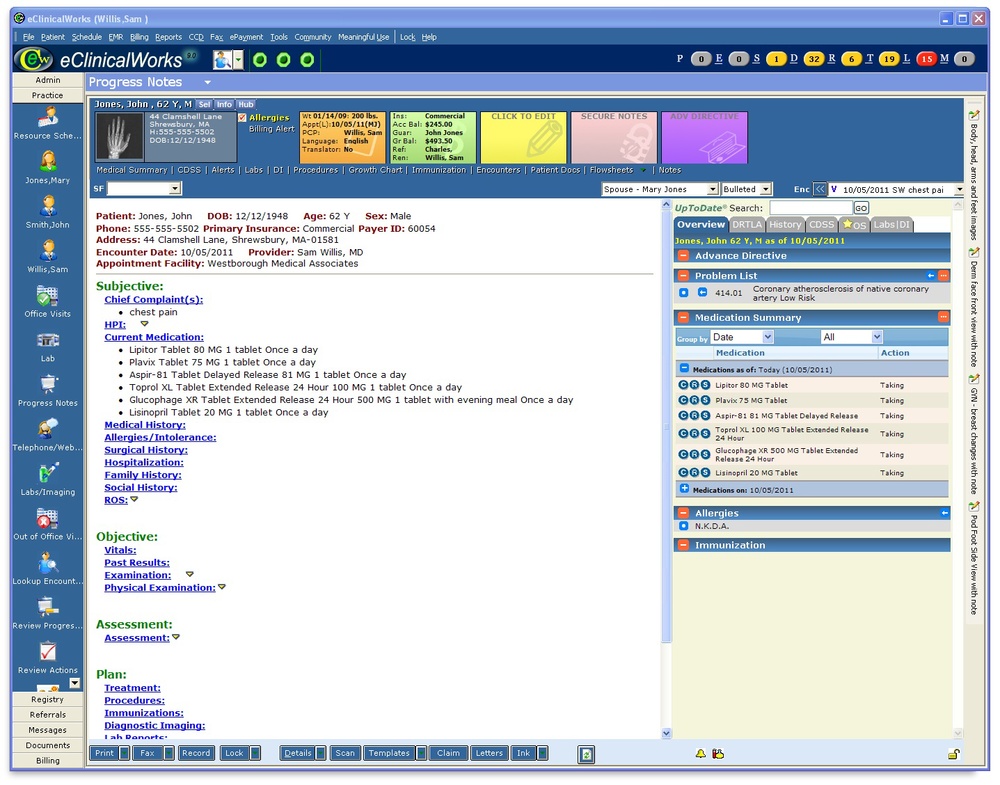Open the Progress Notes title dropdown arrow
The height and width of the screenshot is (785, 1000).
207,82
